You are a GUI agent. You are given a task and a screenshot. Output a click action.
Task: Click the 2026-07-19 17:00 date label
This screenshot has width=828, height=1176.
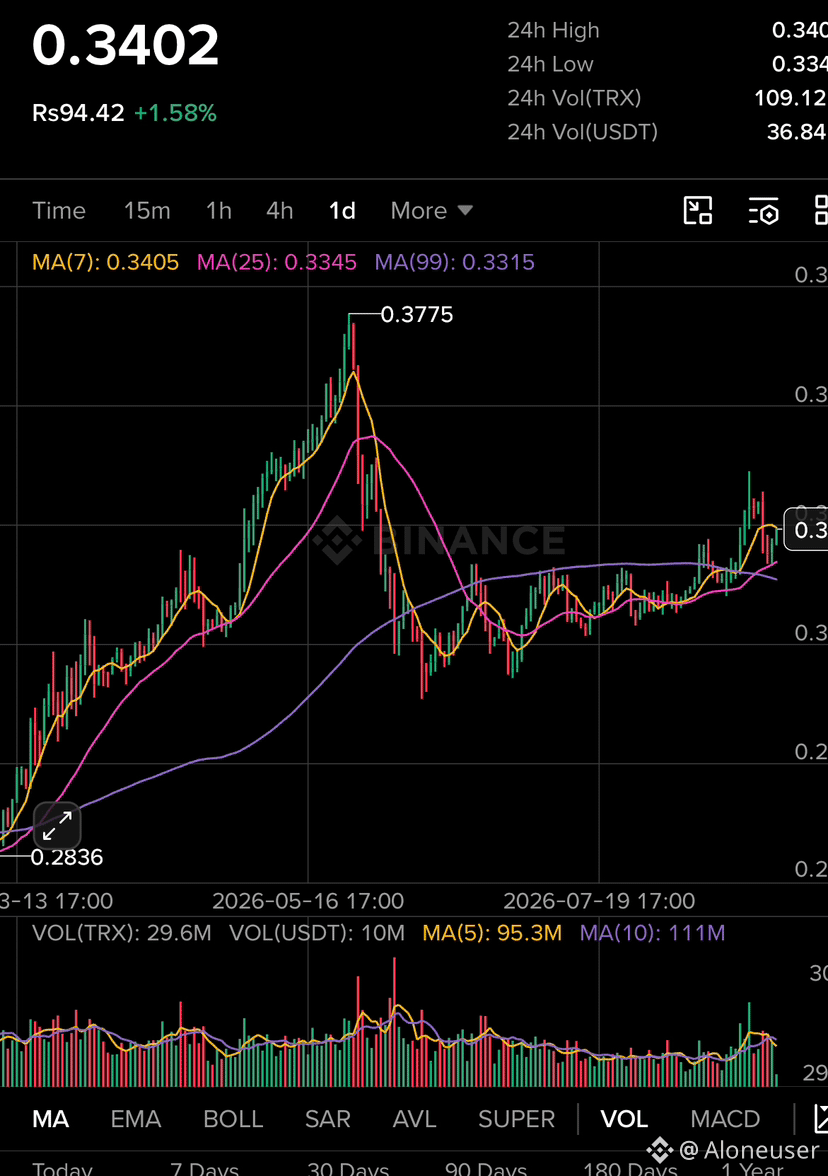click(599, 901)
